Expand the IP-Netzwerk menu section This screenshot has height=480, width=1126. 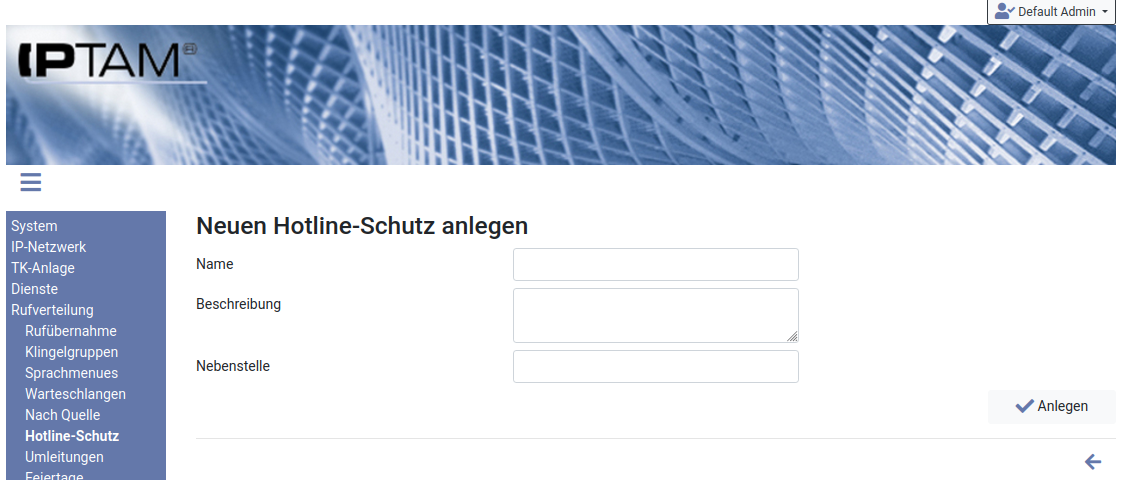click(x=48, y=247)
